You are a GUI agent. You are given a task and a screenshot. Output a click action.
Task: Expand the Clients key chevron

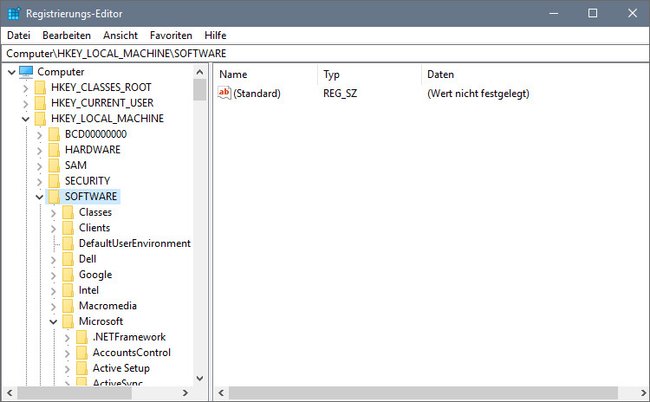click(53, 228)
